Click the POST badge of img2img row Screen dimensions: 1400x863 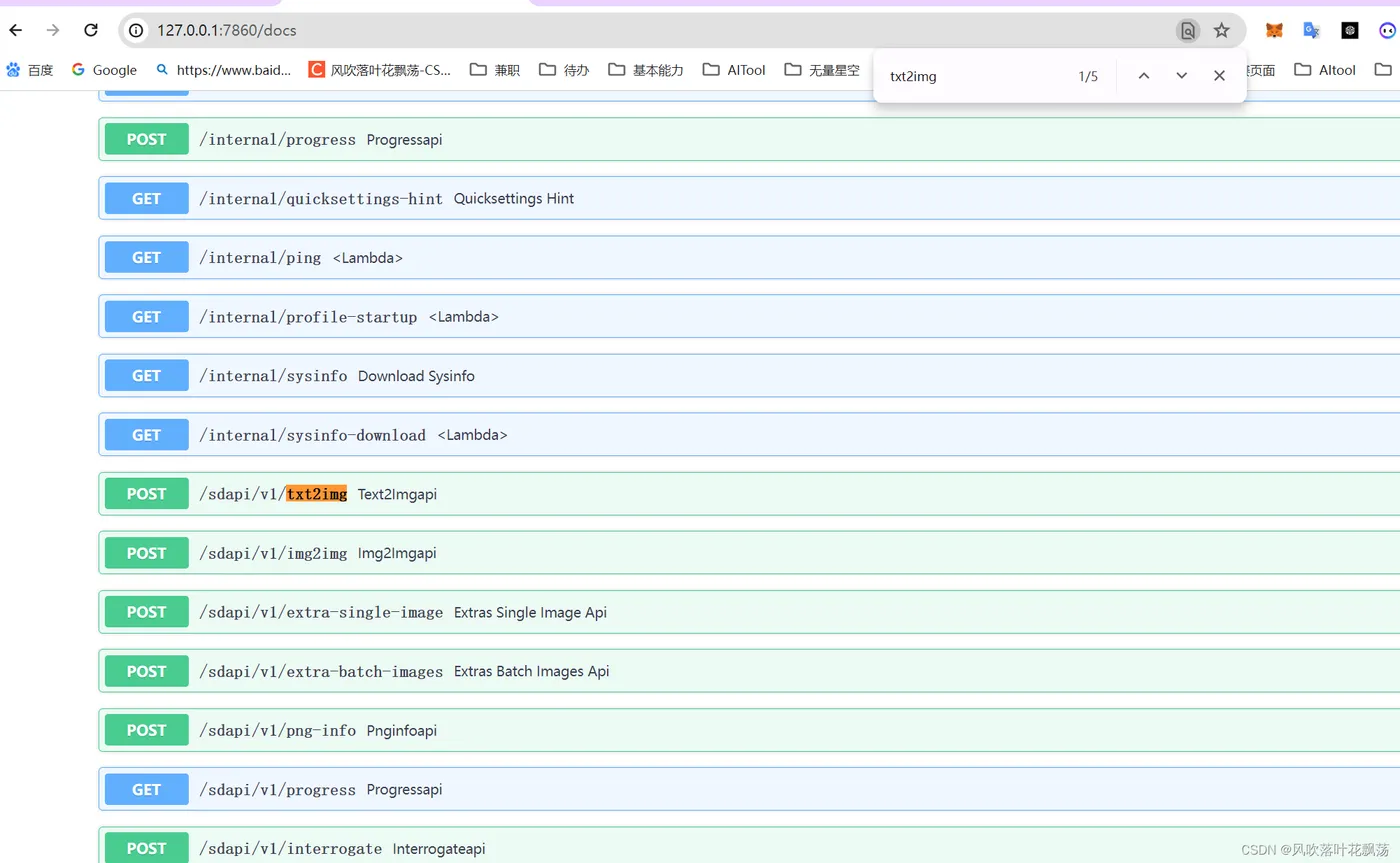coord(146,552)
